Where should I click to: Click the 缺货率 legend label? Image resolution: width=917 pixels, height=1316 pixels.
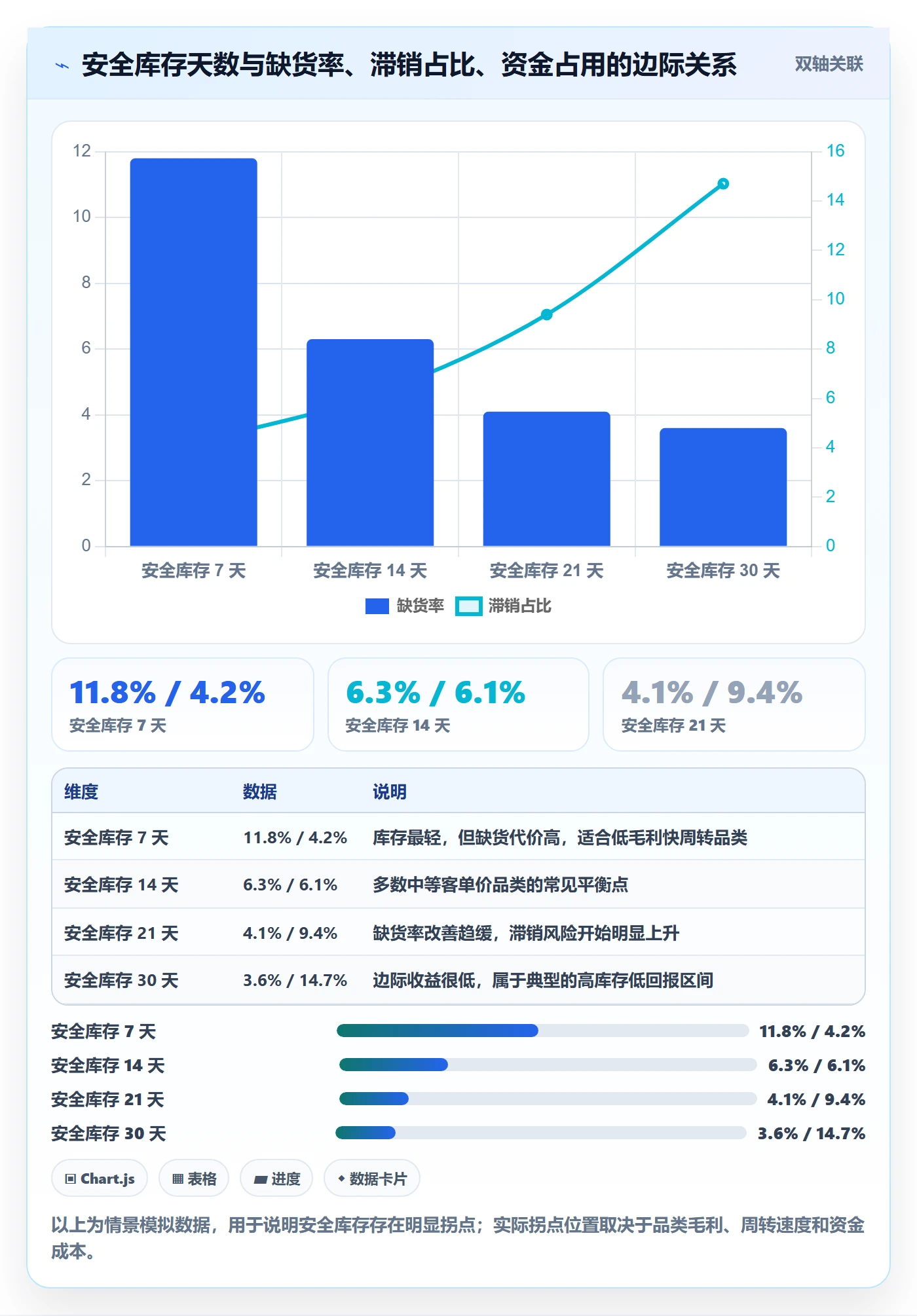pos(420,606)
